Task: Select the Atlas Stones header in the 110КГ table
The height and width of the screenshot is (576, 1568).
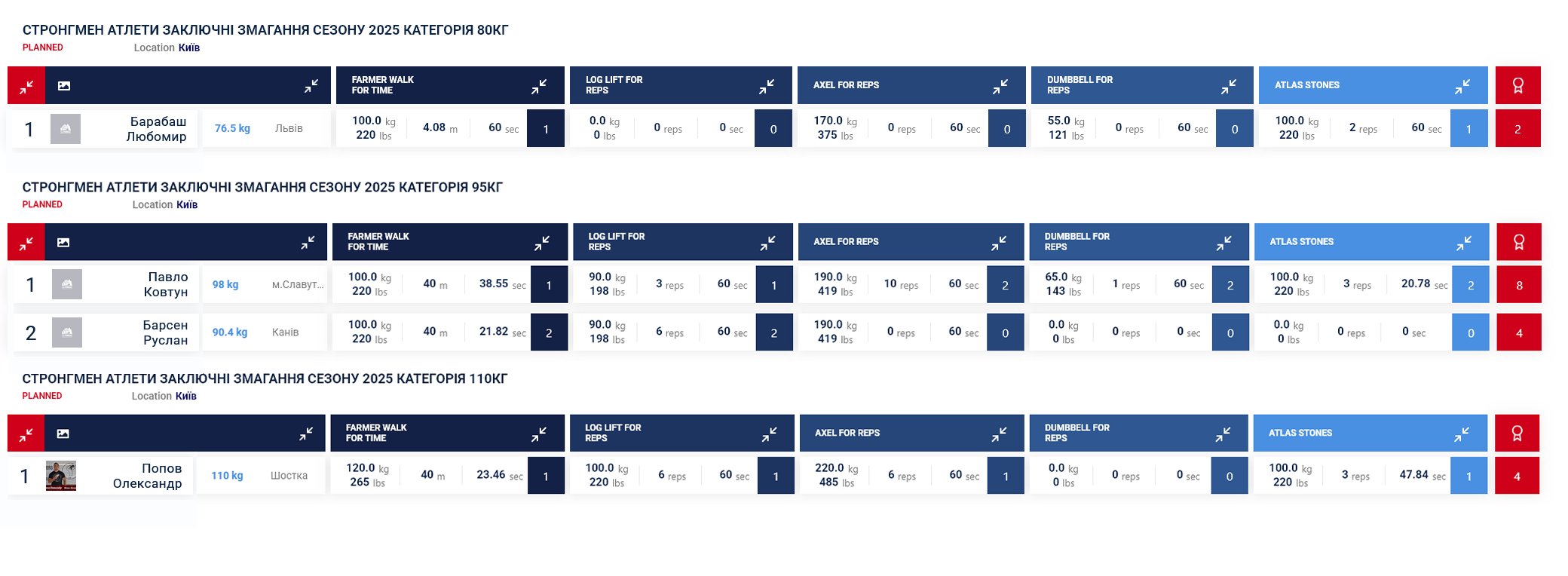Action: point(1300,434)
